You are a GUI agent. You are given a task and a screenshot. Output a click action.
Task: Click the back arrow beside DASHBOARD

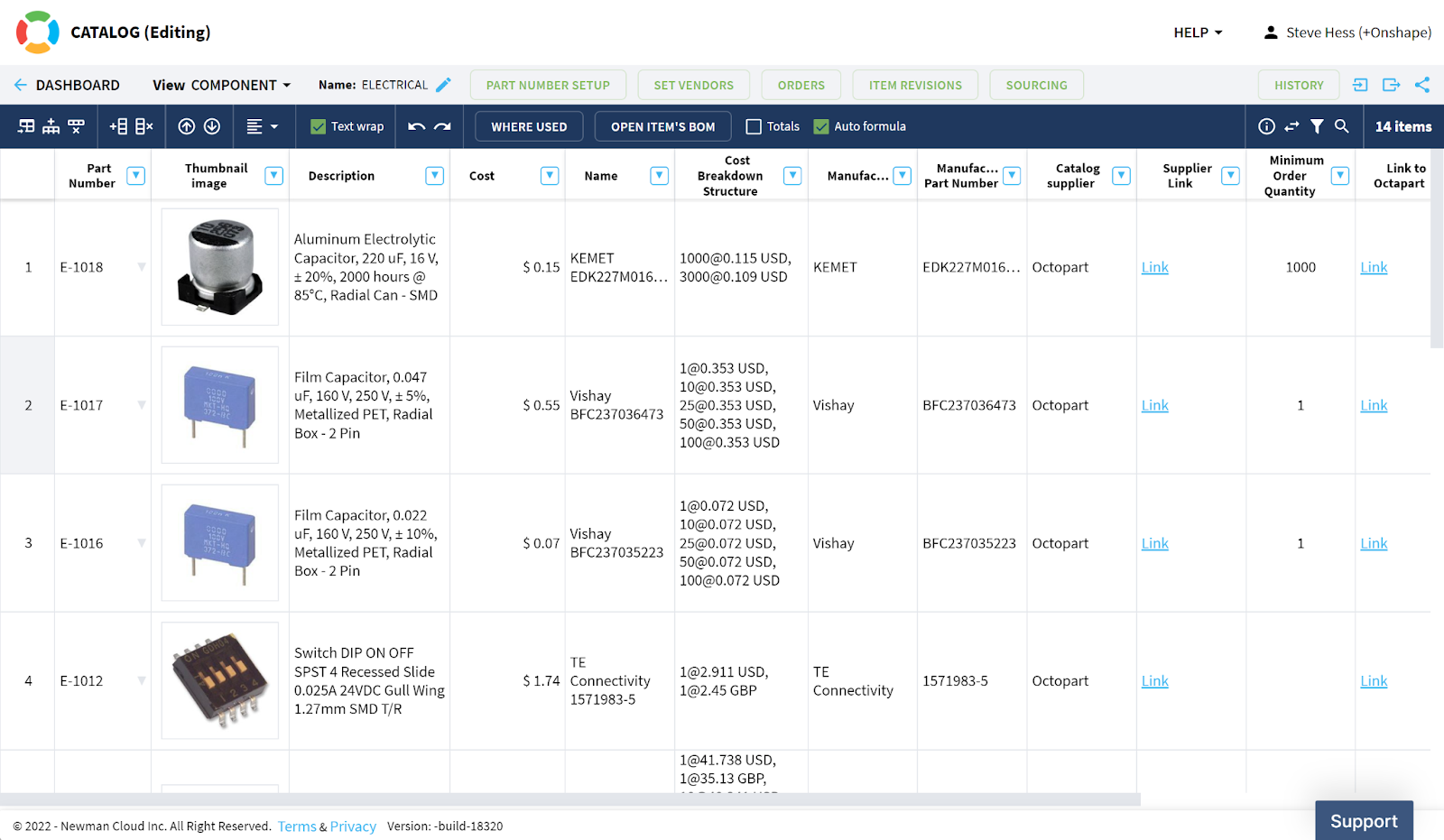[x=20, y=85]
